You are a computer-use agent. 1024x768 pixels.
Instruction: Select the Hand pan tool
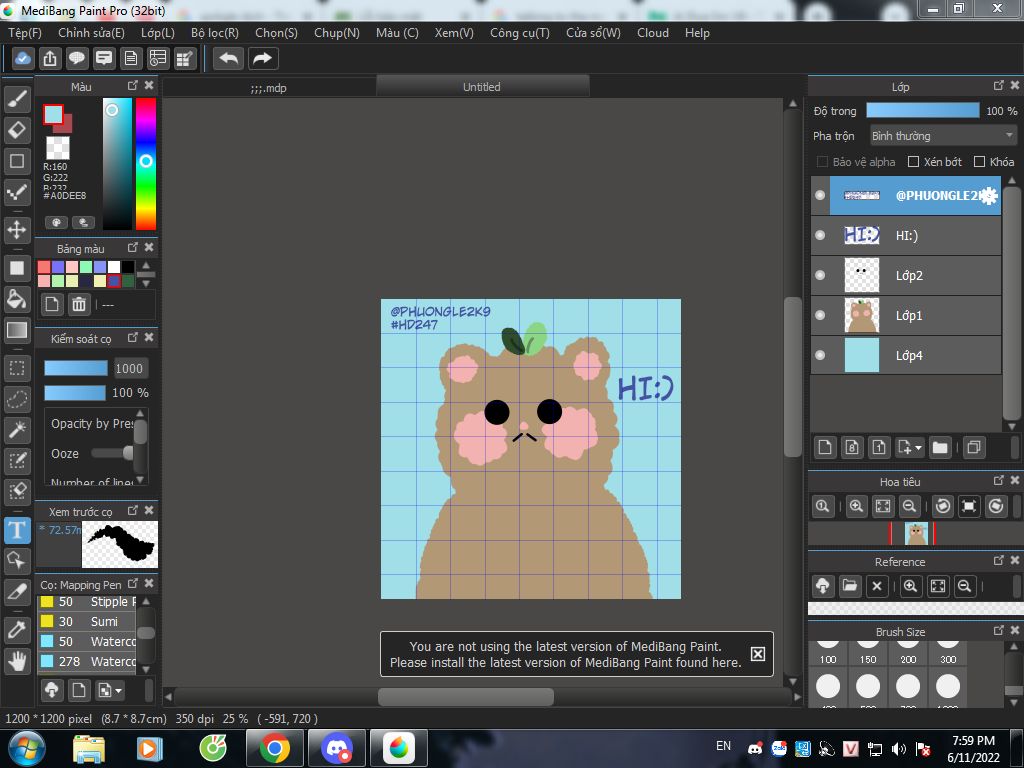tap(17, 660)
